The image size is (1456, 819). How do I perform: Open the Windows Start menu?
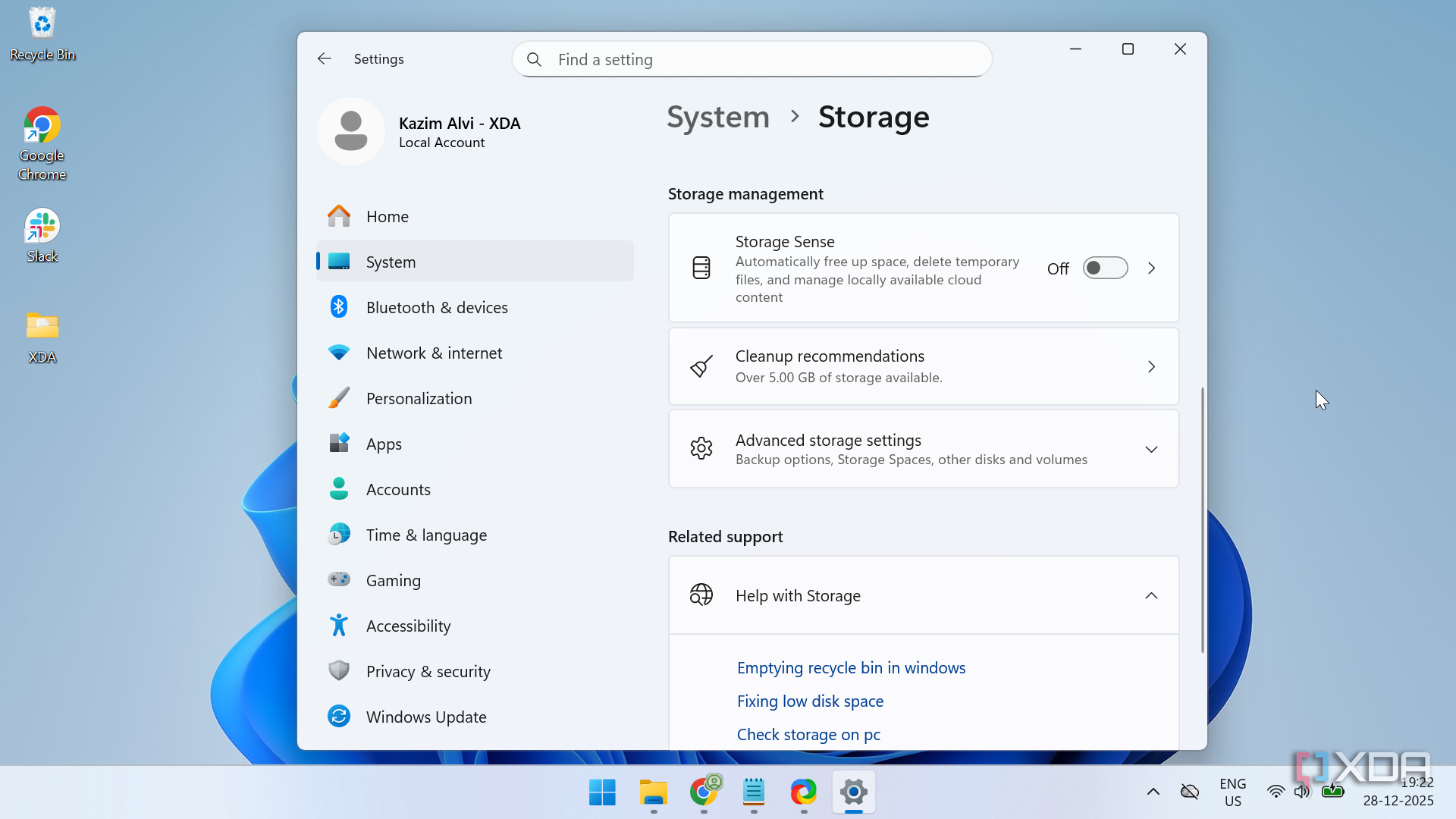point(603,792)
